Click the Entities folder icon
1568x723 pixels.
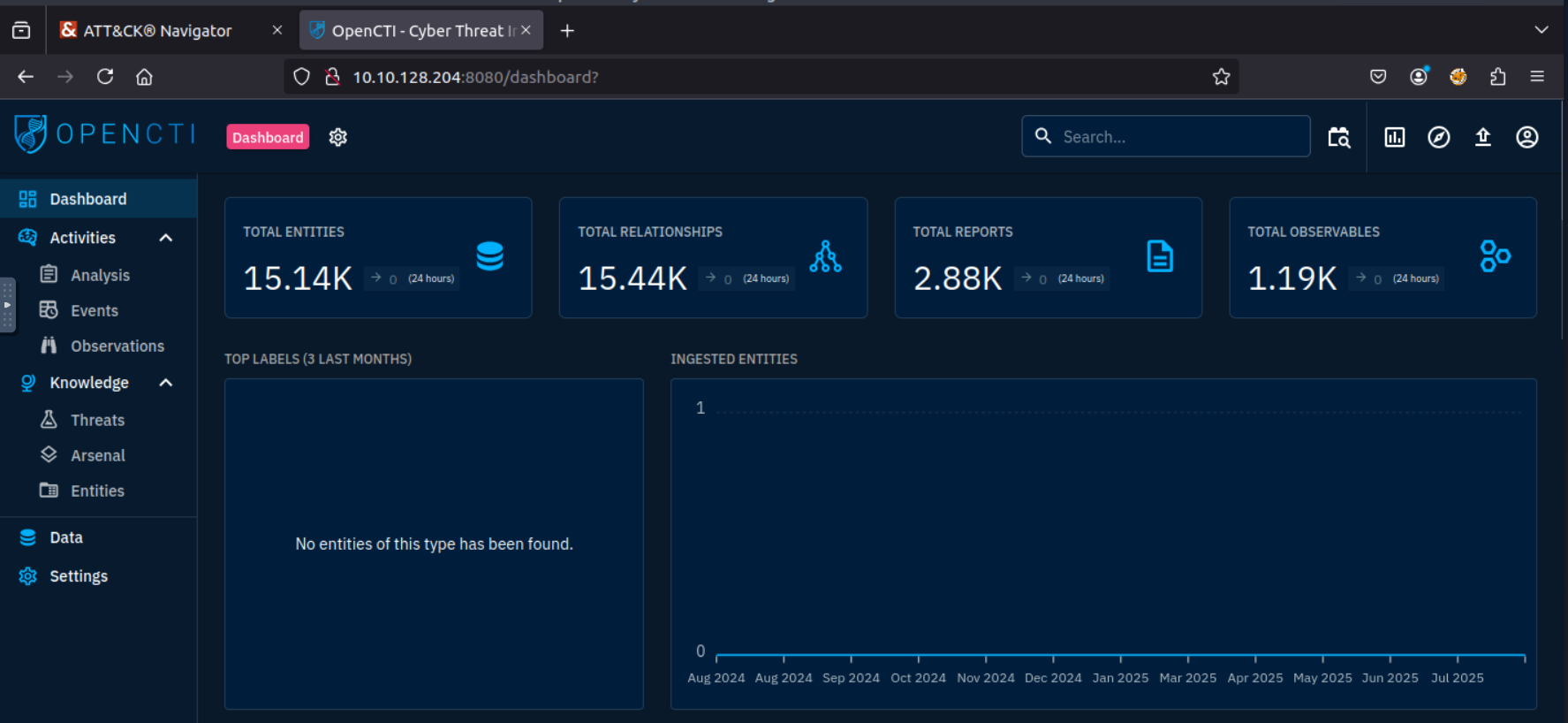click(49, 491)
